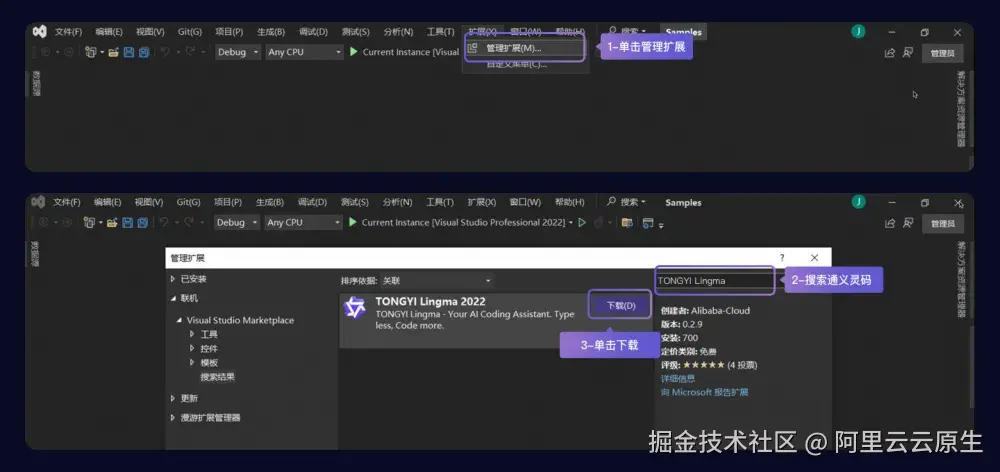Open Git(G) menu in upper window
Image resolution: width=1000 pixels, height=472 pixels.
click(189, 32)
